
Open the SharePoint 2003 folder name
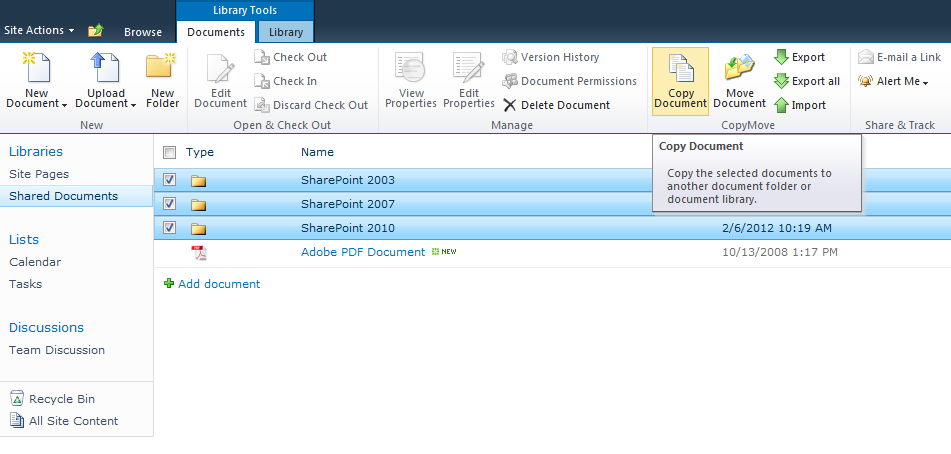(x=348, y=180)
